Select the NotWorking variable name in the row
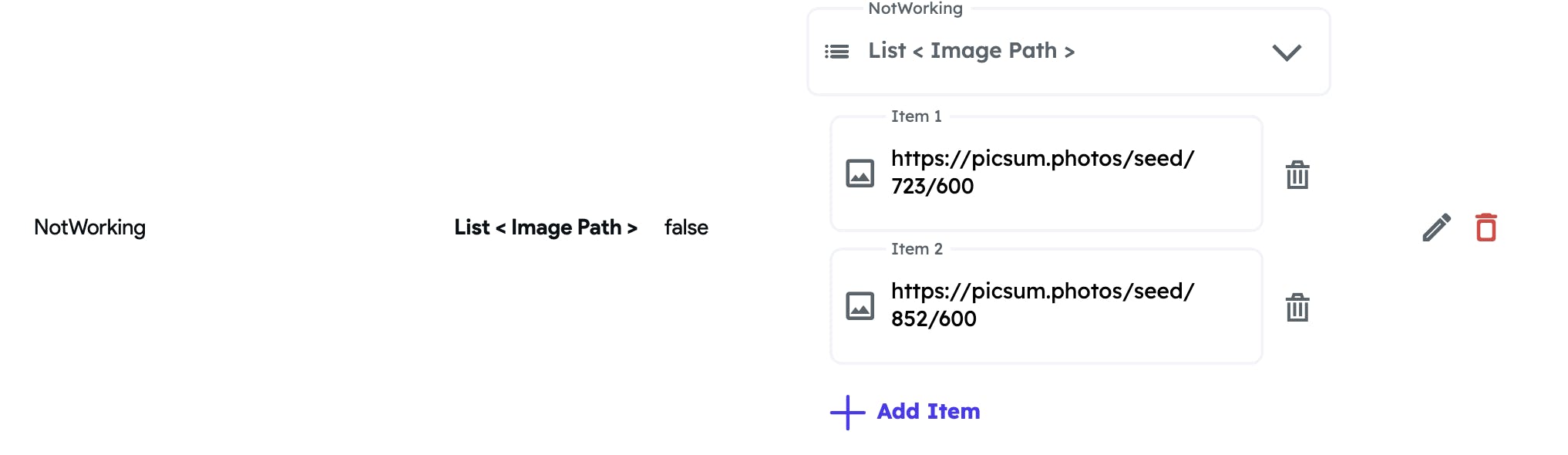This screenshot has width=1568, height=455. [89, 228]
